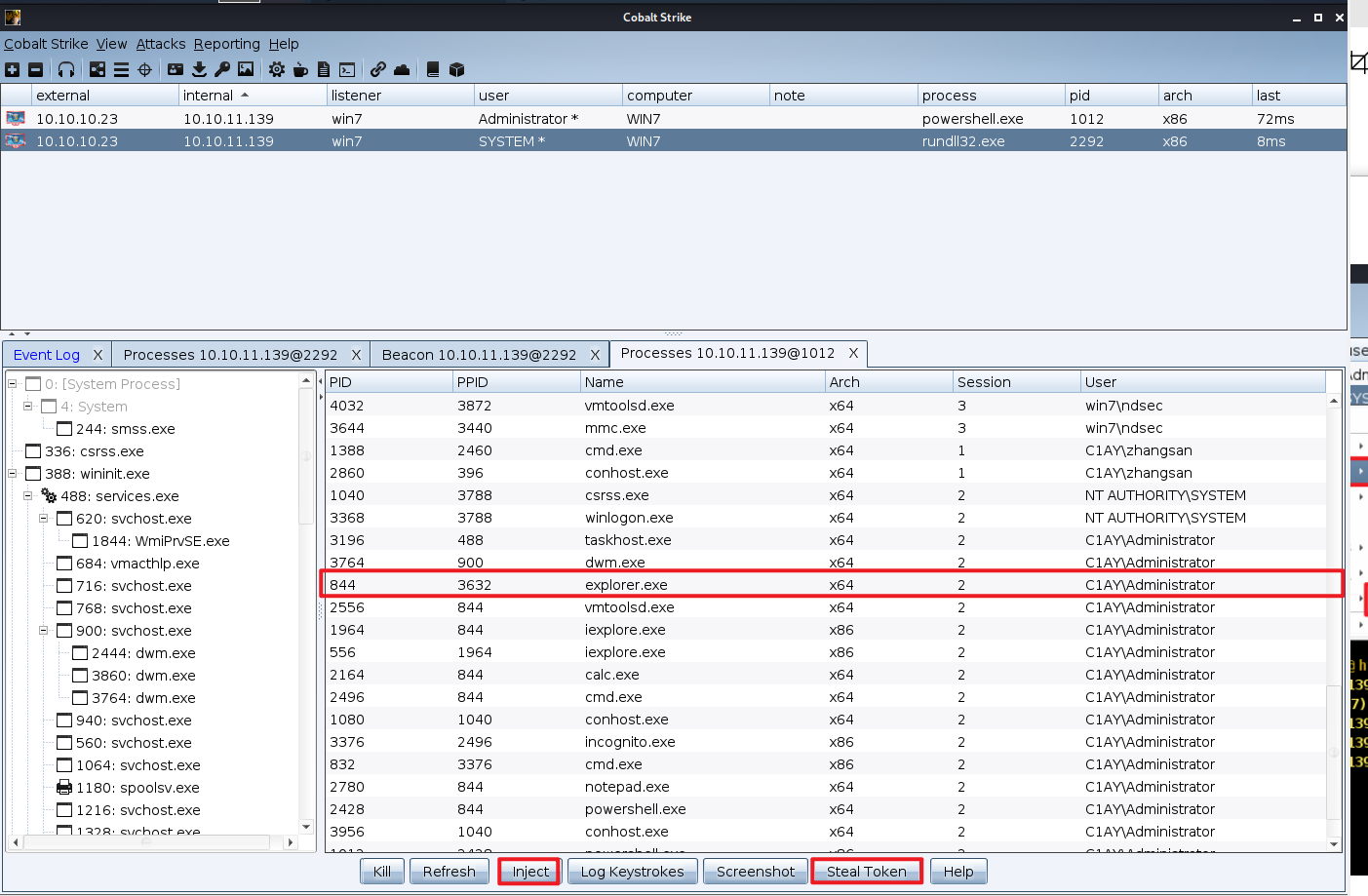This screenshot has height=896, width=1368.
Task: Click printer icon beside 1180: spoolsv.exe
Action: (x=64, y=787)
